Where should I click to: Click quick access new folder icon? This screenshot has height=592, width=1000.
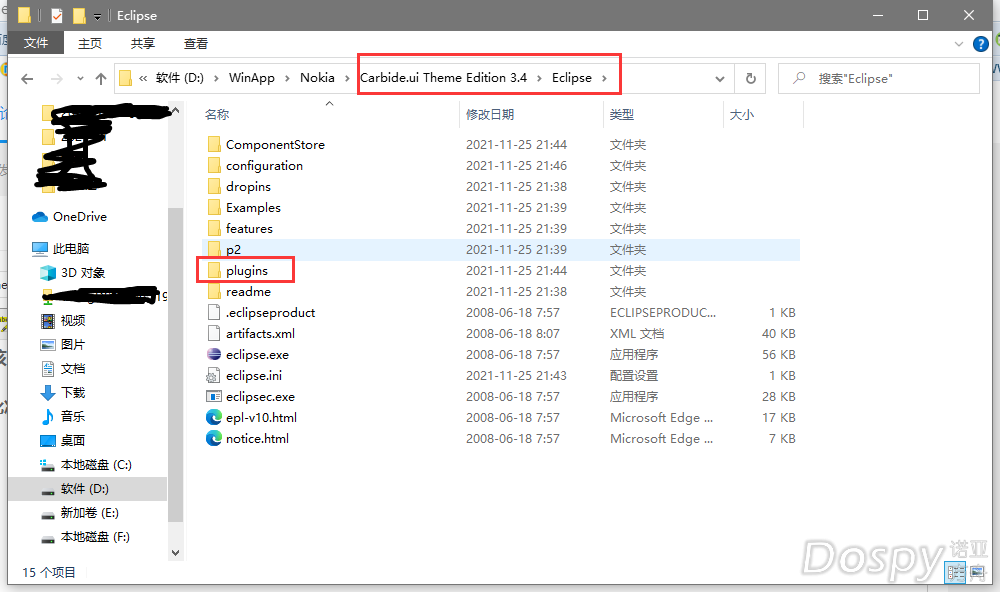[x=79, y=15]
